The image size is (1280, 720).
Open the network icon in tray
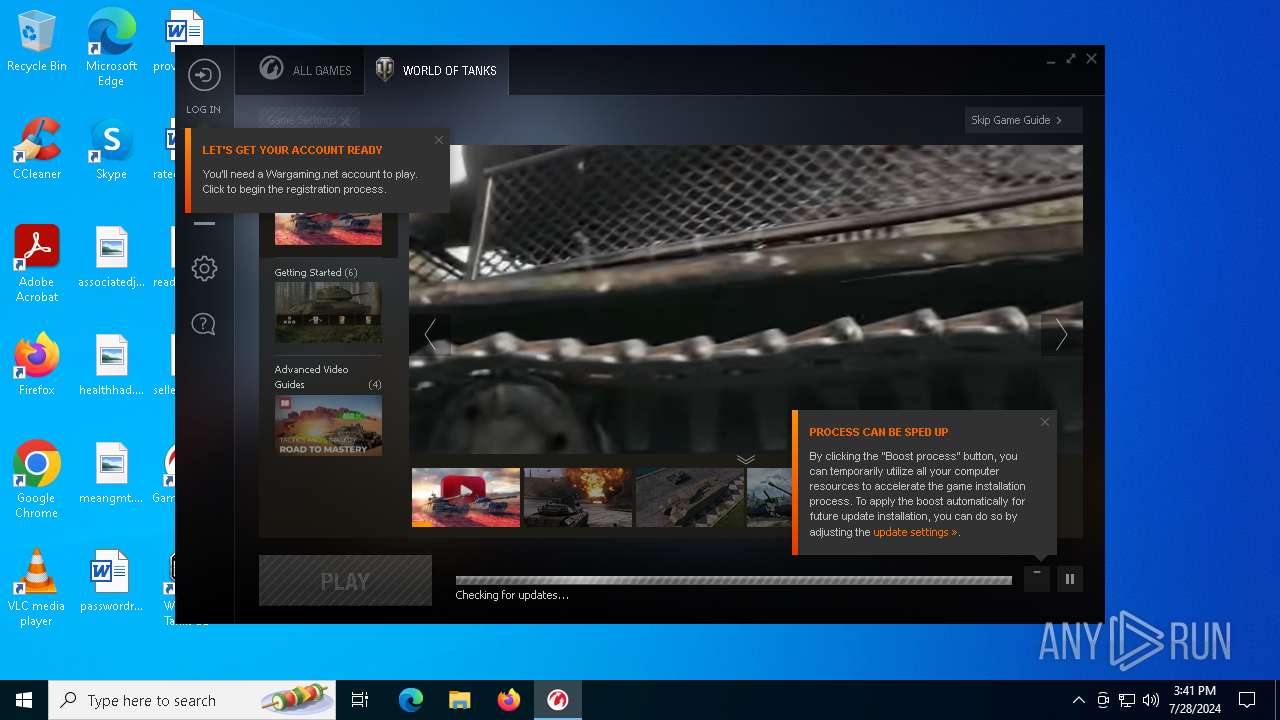pyautogui.click(x=1127, y=700)
